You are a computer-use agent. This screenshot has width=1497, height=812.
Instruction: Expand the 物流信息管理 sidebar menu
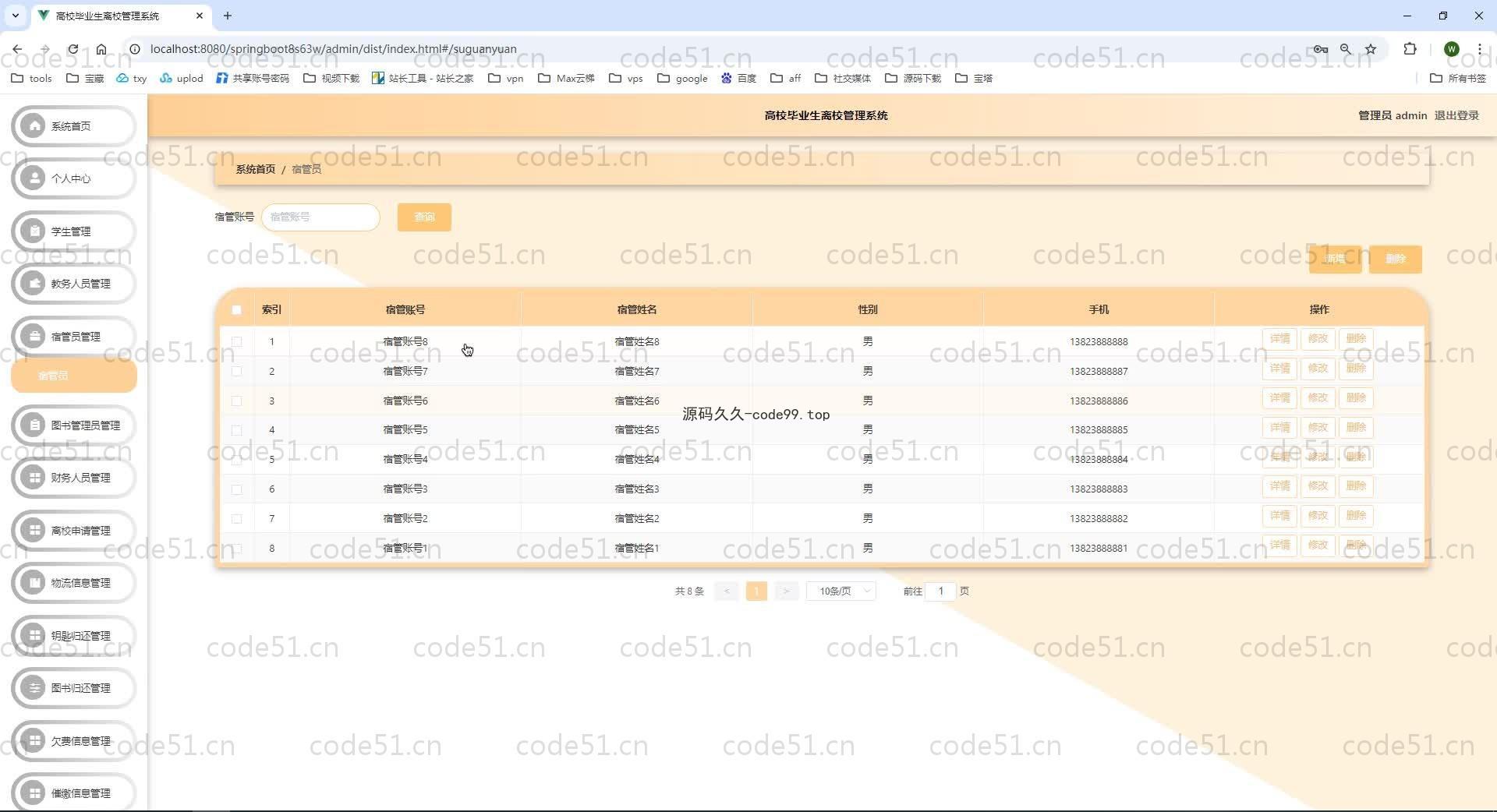[x=74, y=583]
